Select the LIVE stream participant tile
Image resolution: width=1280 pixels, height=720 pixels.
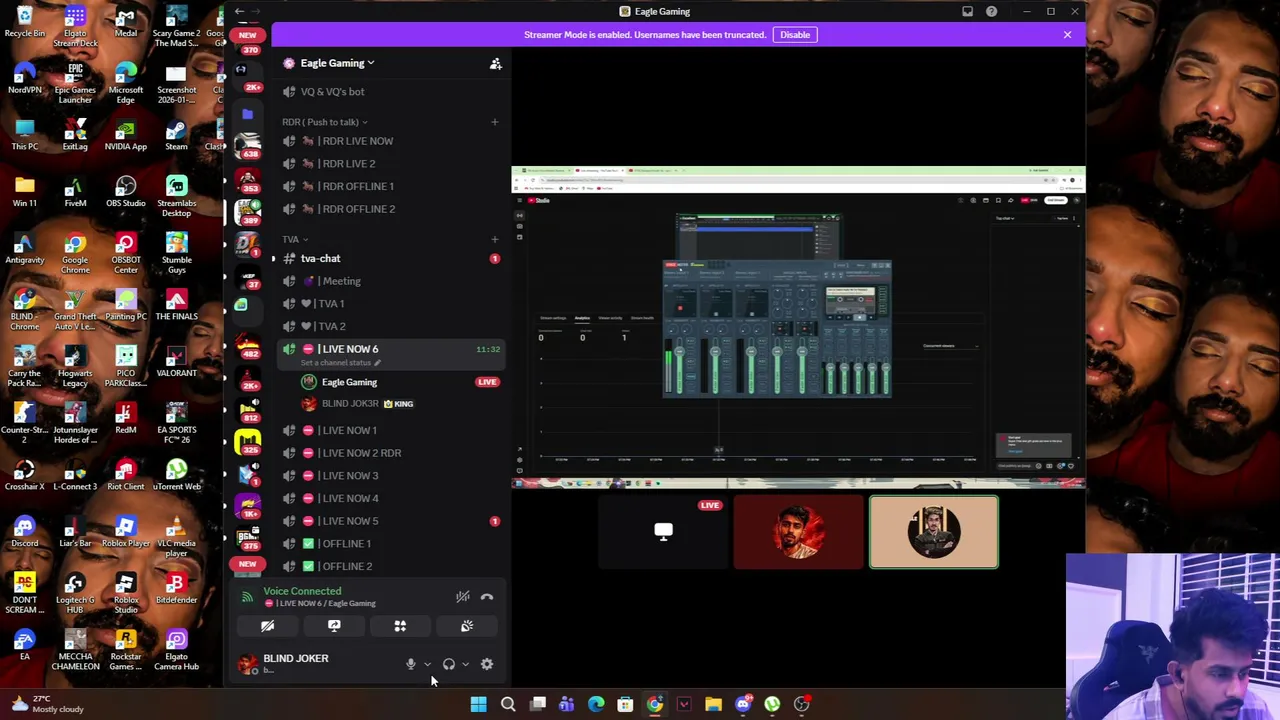click(663, 532)
